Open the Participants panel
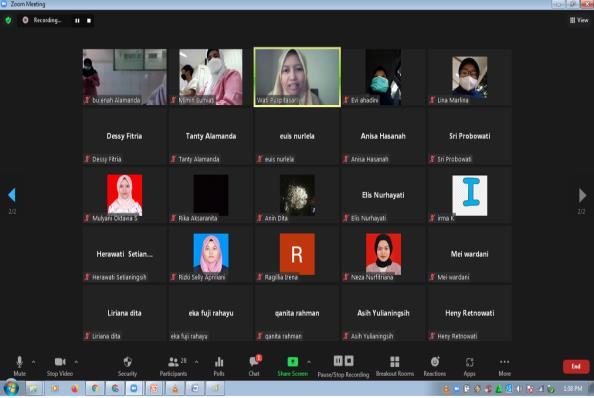Viewport: 594px width, 398px height. point(174,366)
